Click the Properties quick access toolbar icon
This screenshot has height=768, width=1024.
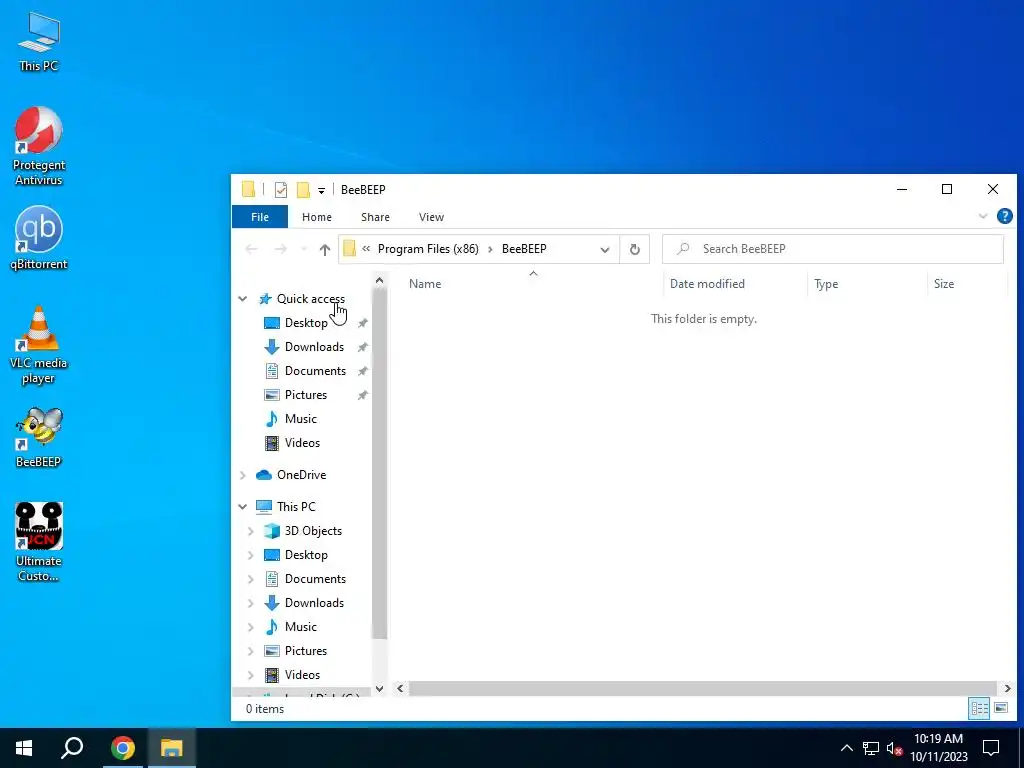[281, 190]
